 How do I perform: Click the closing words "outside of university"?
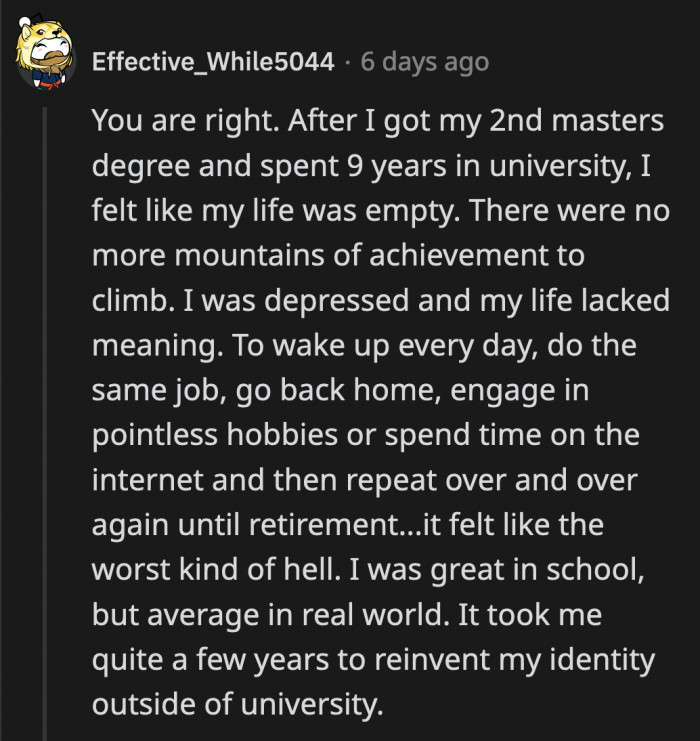coord(236,704)
